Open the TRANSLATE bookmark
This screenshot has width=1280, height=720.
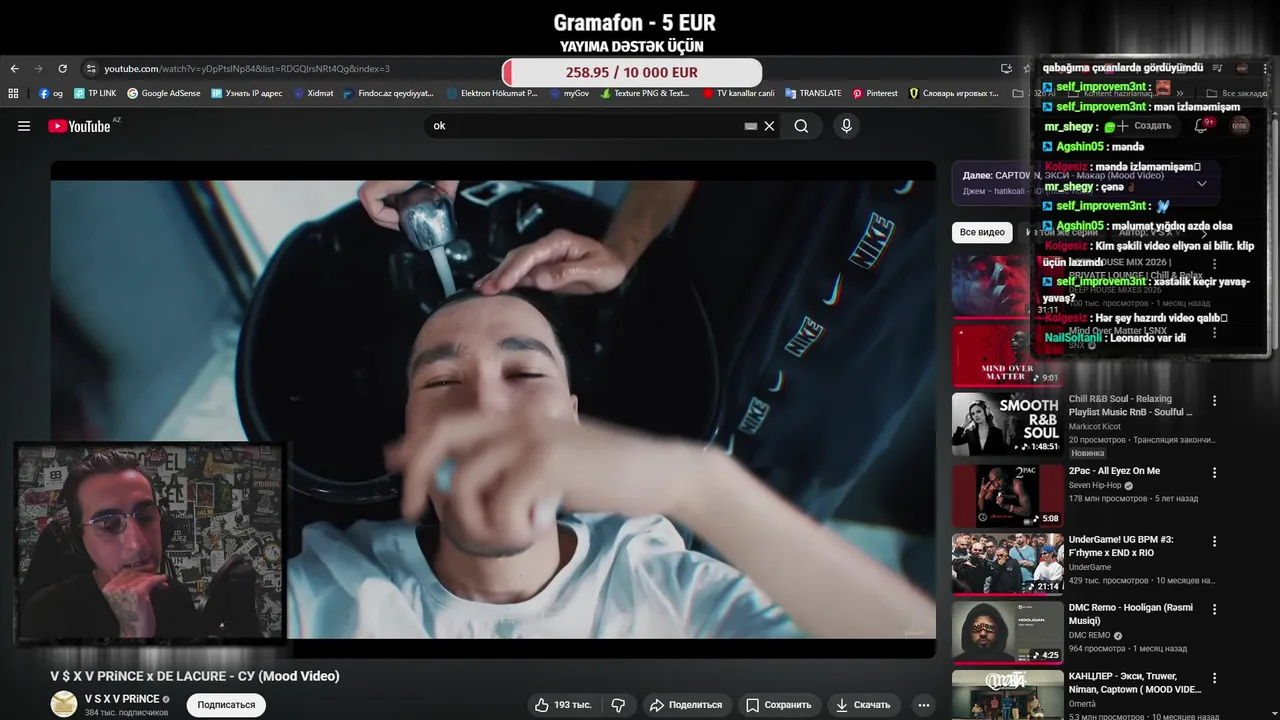click(813, 93)
